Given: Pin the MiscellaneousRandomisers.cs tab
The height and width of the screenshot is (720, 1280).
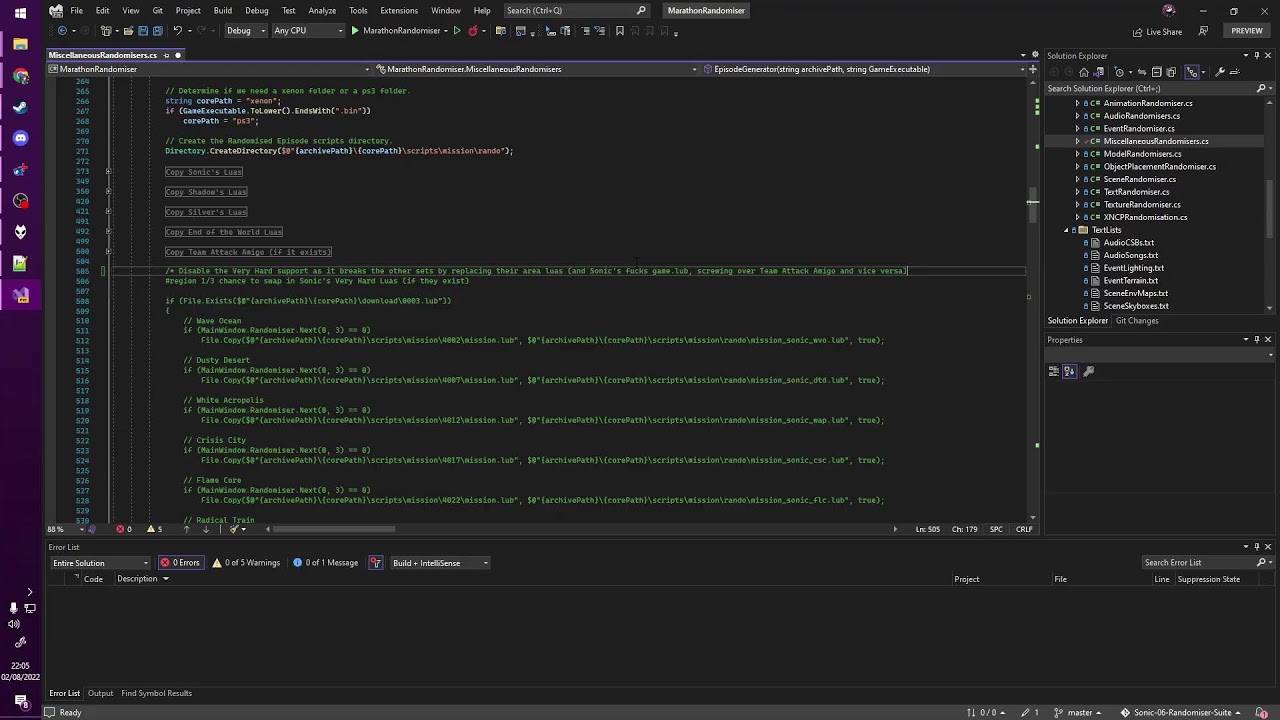Looking at the screenshot, I should pyautogui.click(x=166, y=55).
